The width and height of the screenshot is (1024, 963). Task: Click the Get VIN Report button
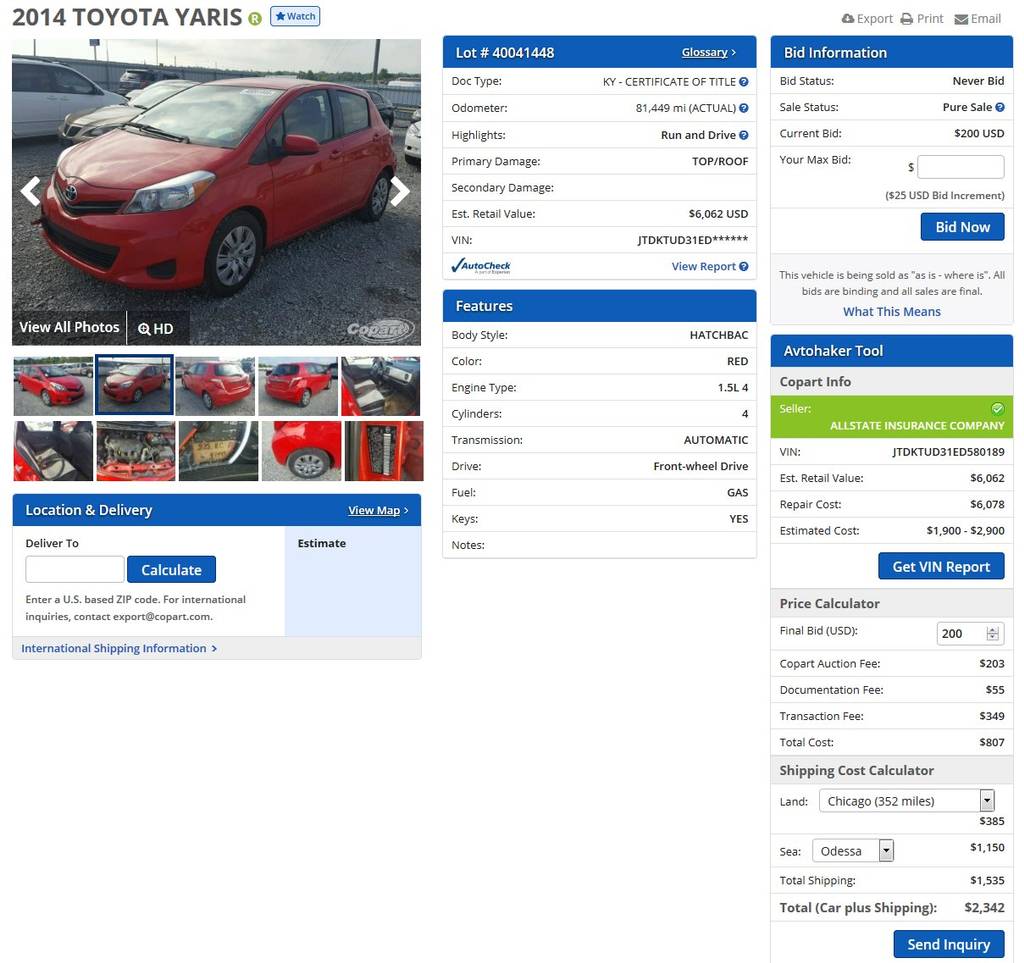coord(941,567)
